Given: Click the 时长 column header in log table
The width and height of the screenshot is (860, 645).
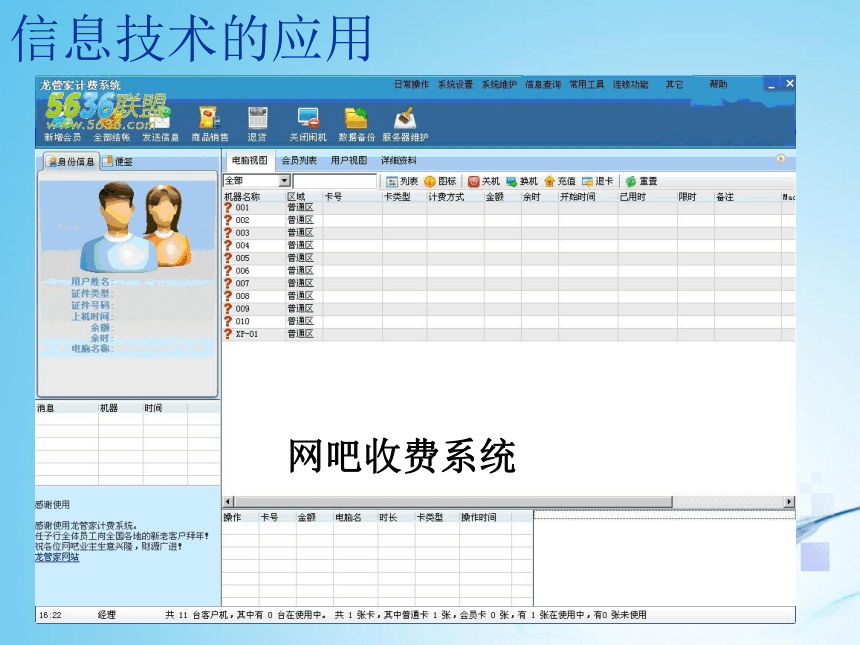Looking at the screenshot, I should (x=396, y=517).
